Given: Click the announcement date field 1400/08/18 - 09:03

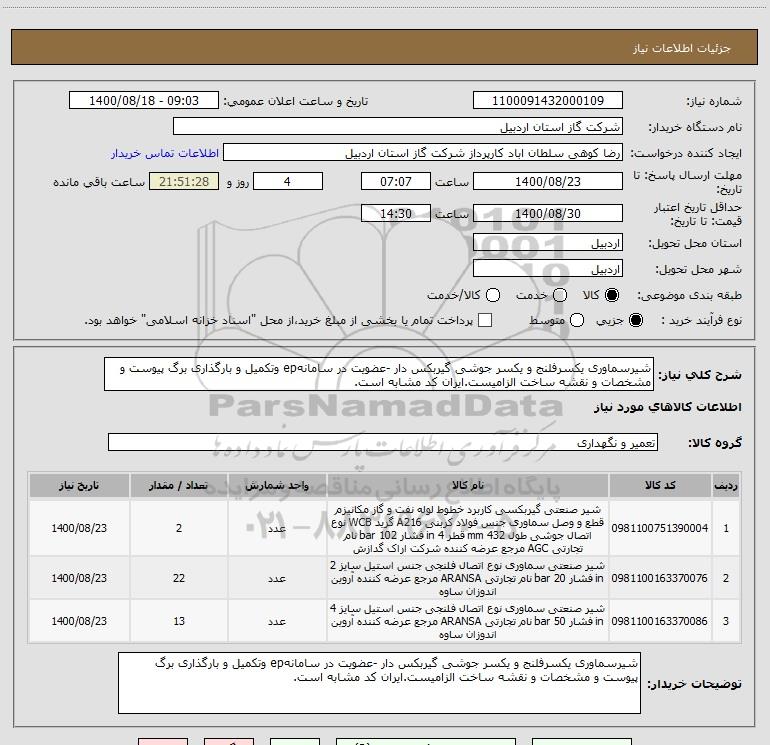Looking at the screenshot, I should 144,100.
